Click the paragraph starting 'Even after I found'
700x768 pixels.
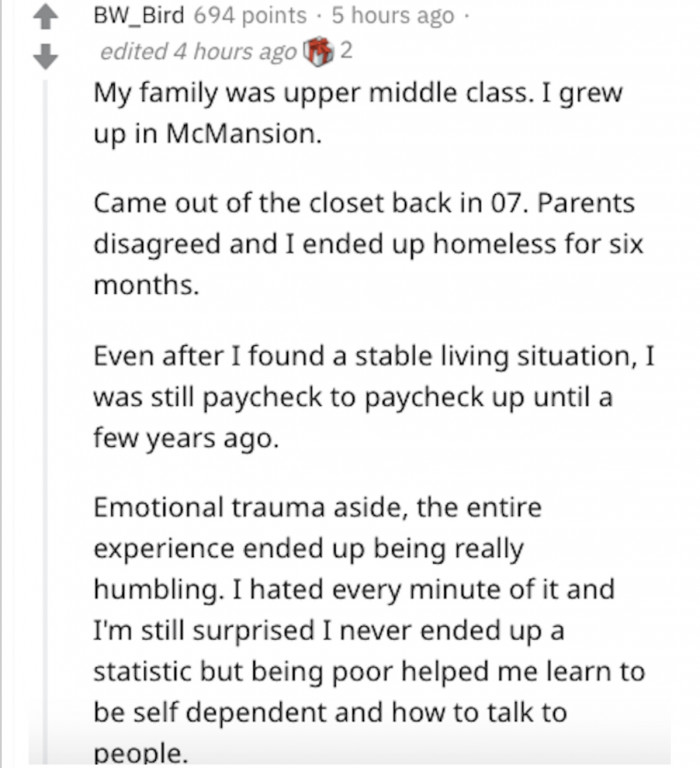374,396
